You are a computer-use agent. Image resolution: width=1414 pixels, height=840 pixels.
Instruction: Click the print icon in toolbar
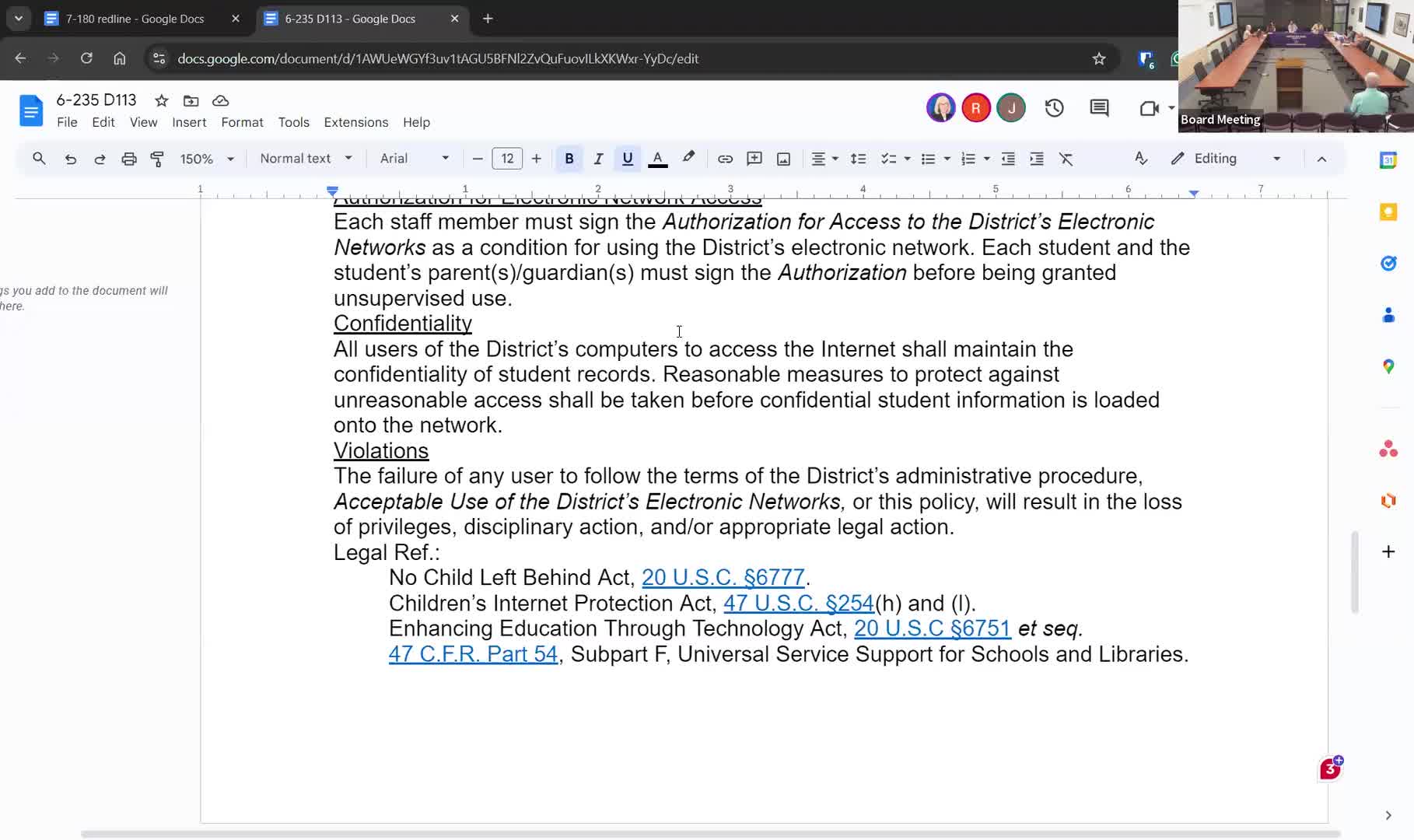click(128, 159)
